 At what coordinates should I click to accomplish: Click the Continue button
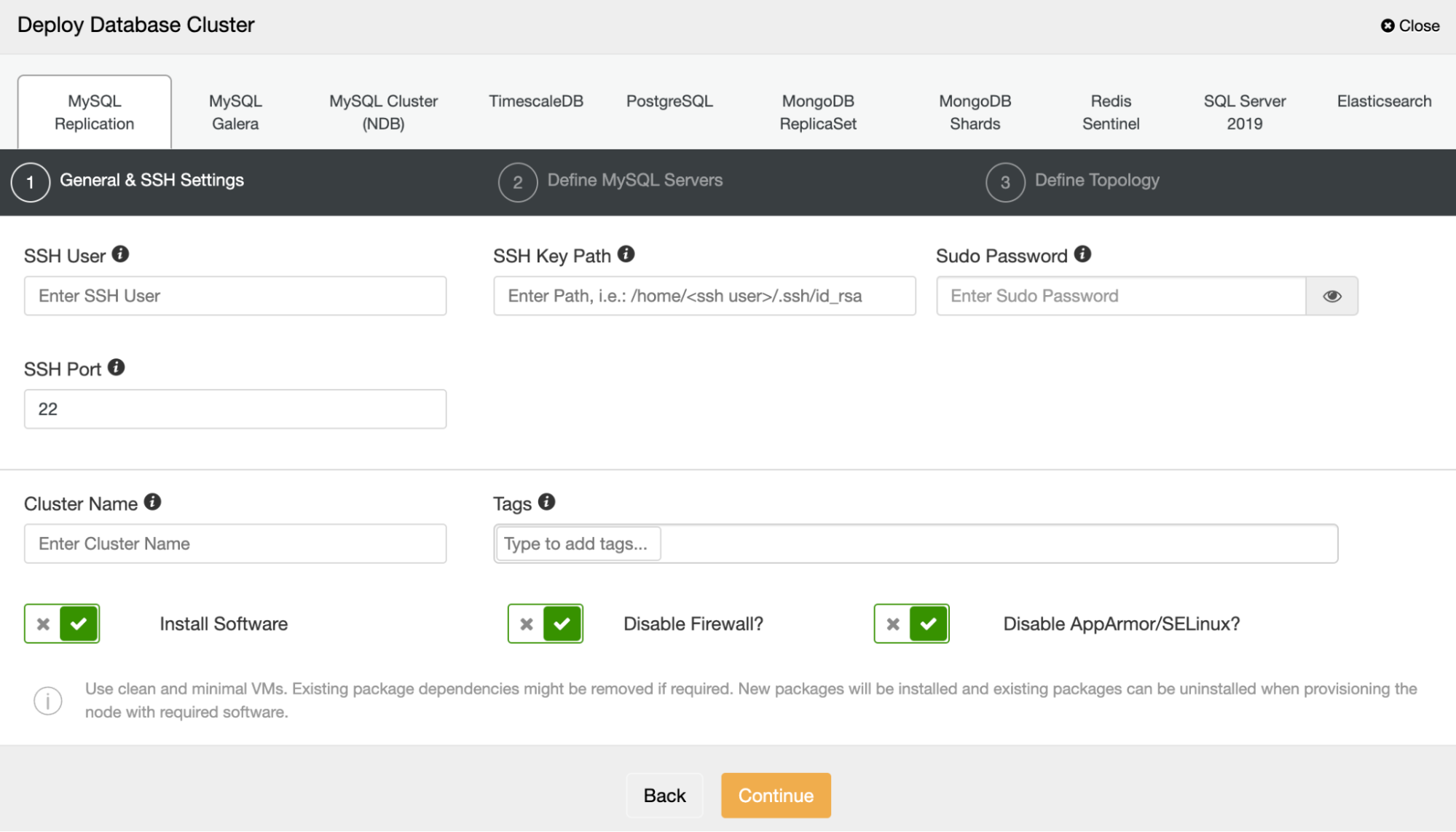coord(776,796)
